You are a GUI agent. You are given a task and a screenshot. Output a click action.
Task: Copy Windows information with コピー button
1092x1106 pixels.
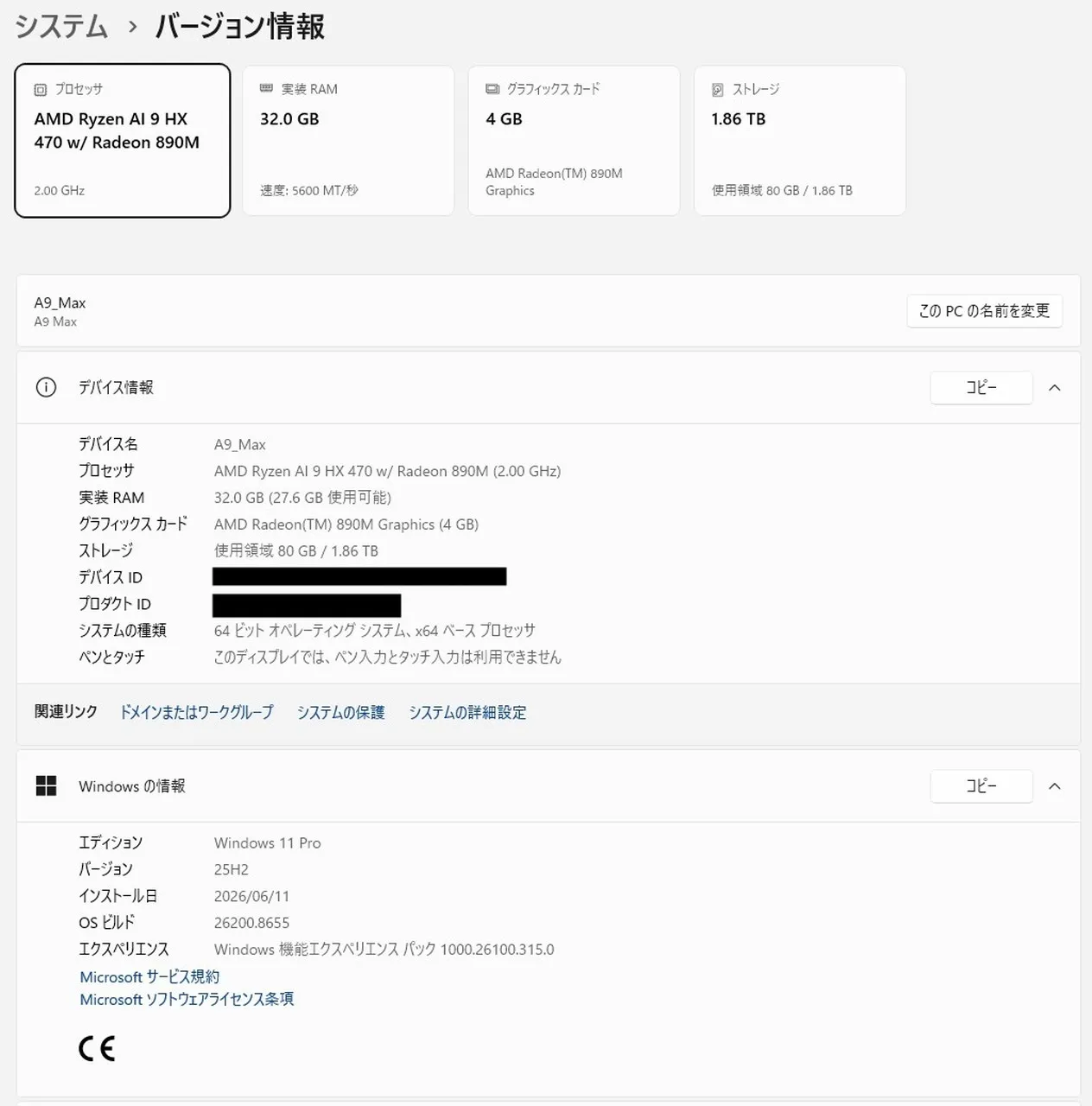[981, 785]
